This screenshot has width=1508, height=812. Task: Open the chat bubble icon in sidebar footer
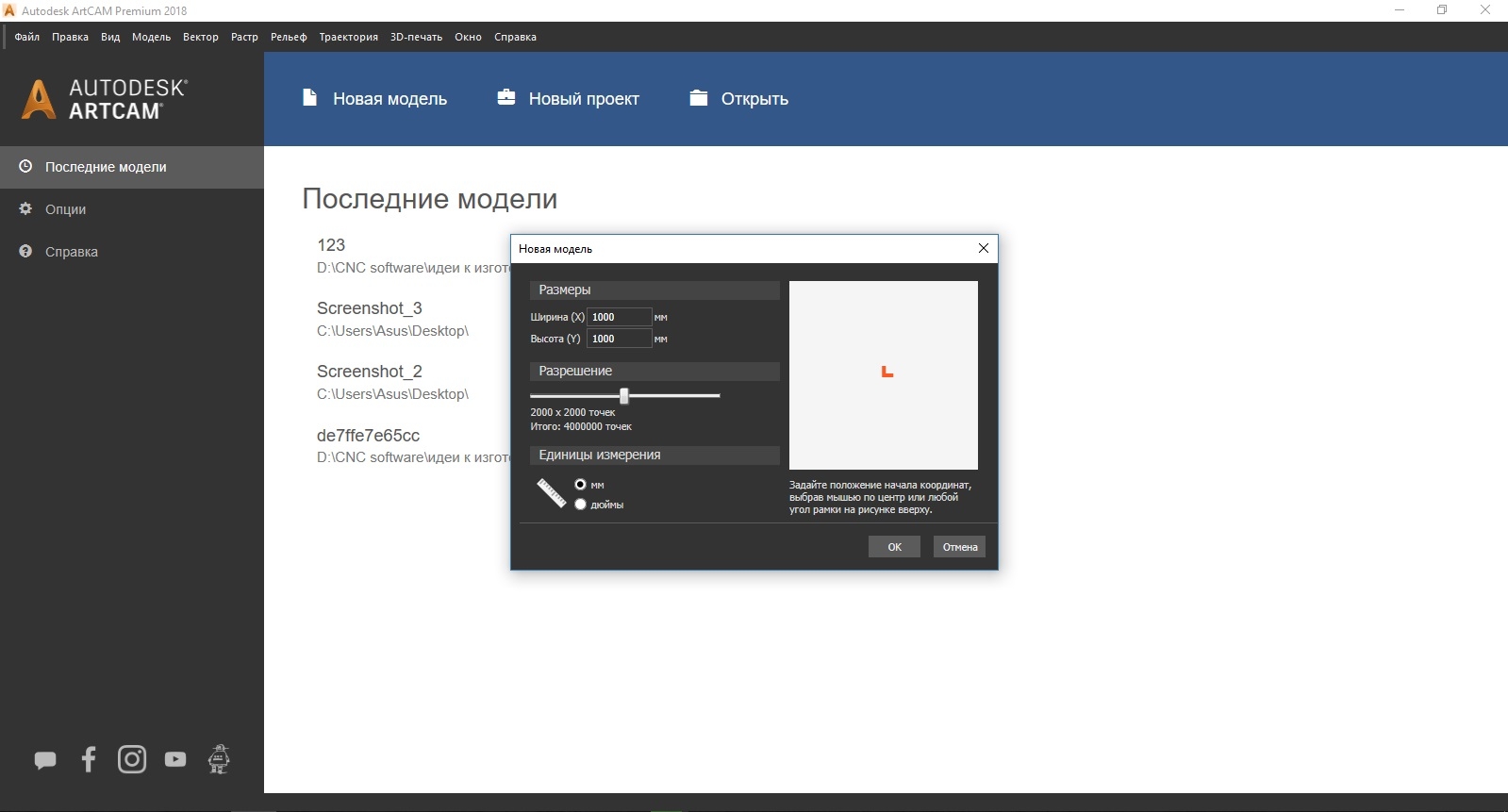[x=45, y=760]
